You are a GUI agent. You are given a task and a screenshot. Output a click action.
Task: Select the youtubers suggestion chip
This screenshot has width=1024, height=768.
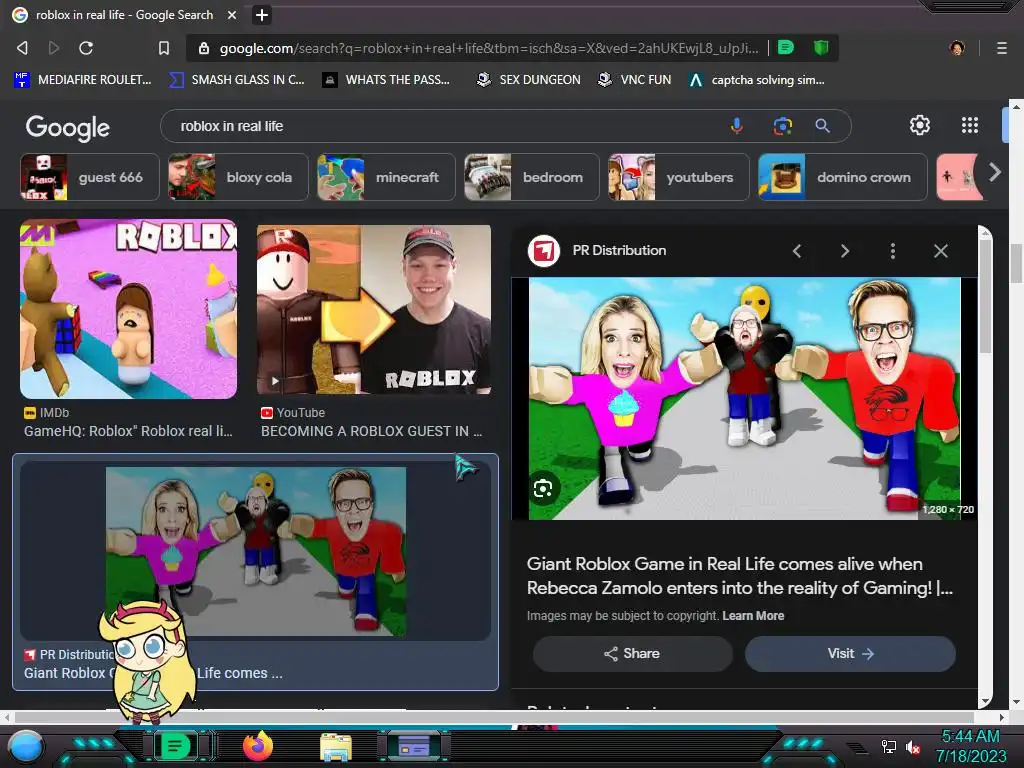[x=679, y=177]
